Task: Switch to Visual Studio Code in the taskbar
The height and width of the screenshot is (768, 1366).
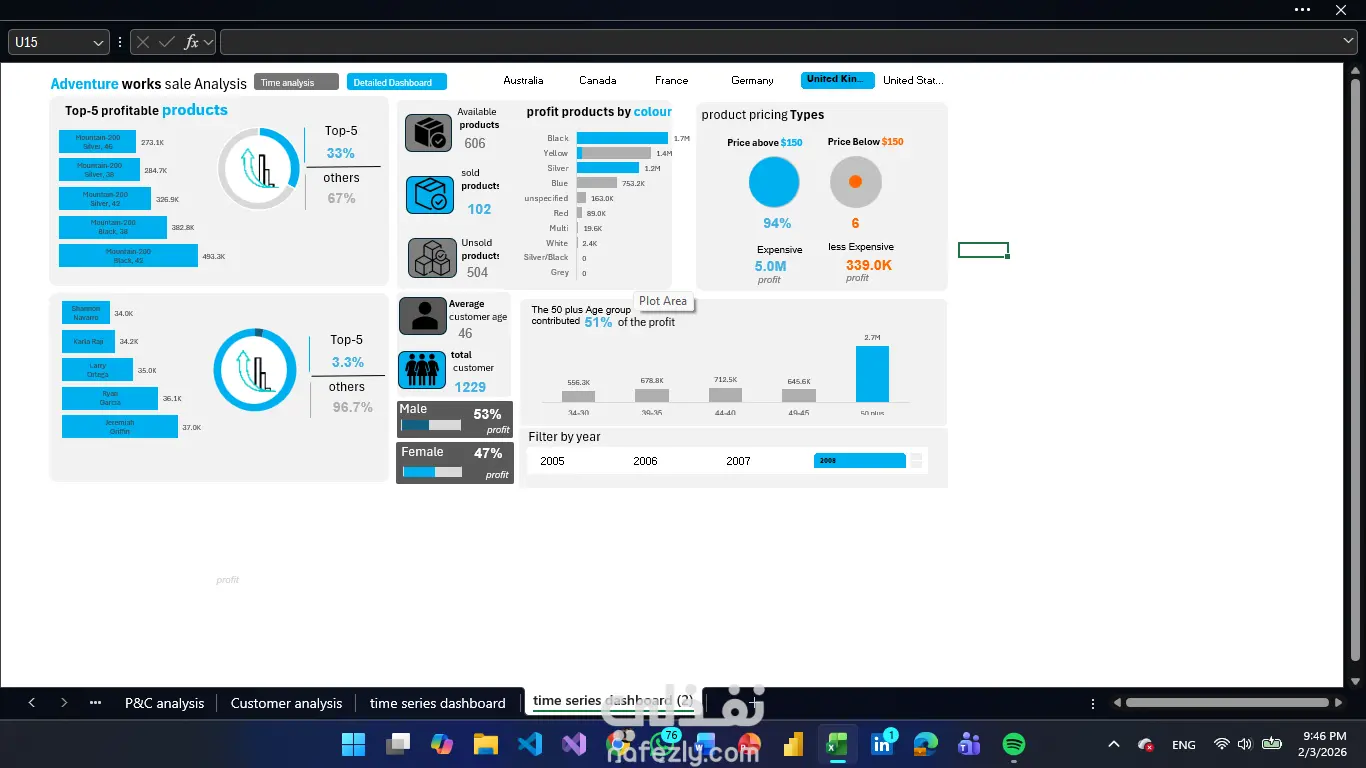Action: [530, 744]
